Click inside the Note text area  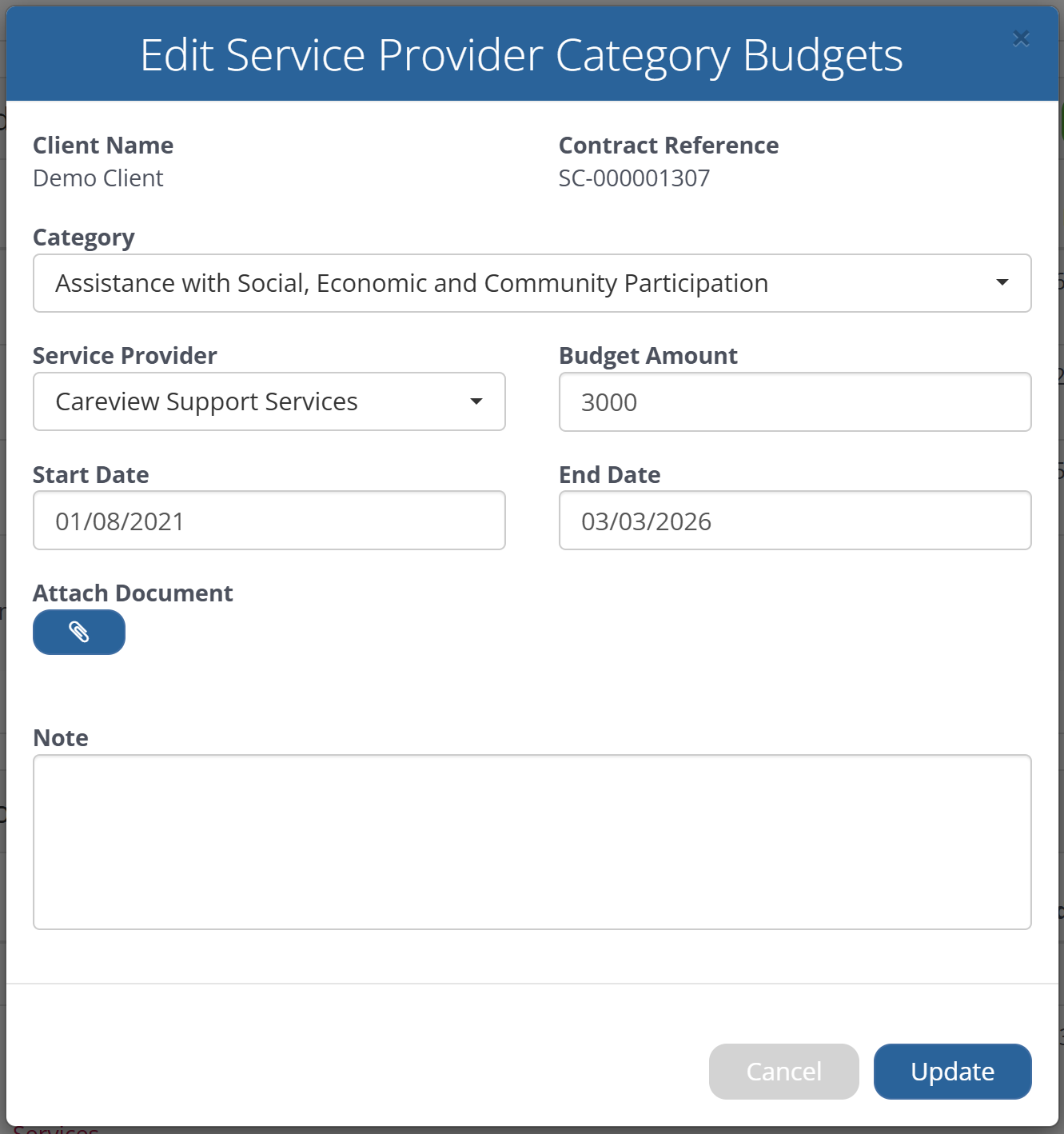coord(532,841)
